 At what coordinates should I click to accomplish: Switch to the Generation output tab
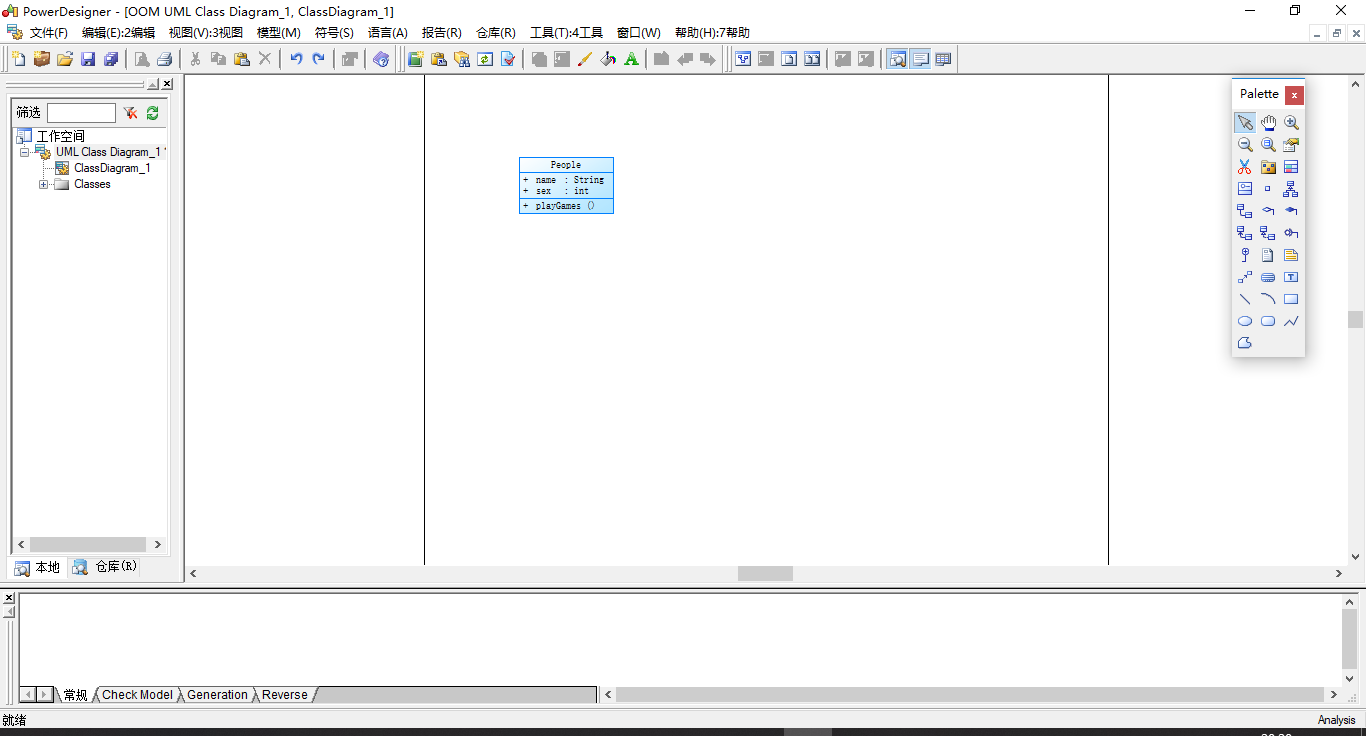pos(216,694)
